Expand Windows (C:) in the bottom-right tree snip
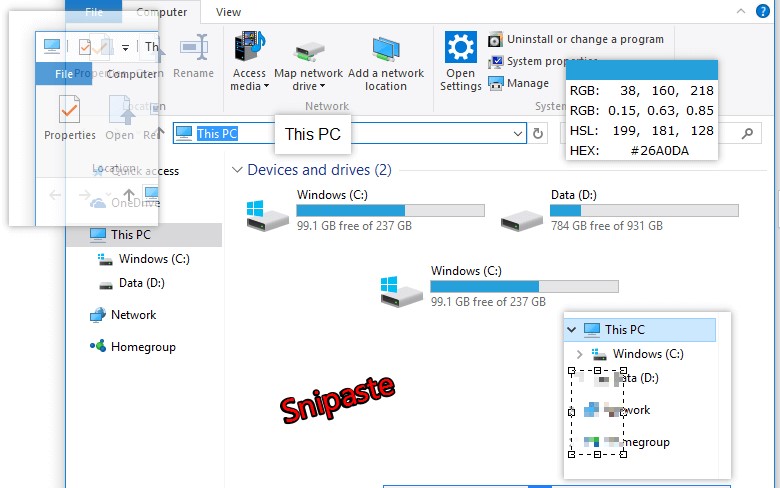The width and height of the screenshot is (780, 488). [x=579, y=354]
